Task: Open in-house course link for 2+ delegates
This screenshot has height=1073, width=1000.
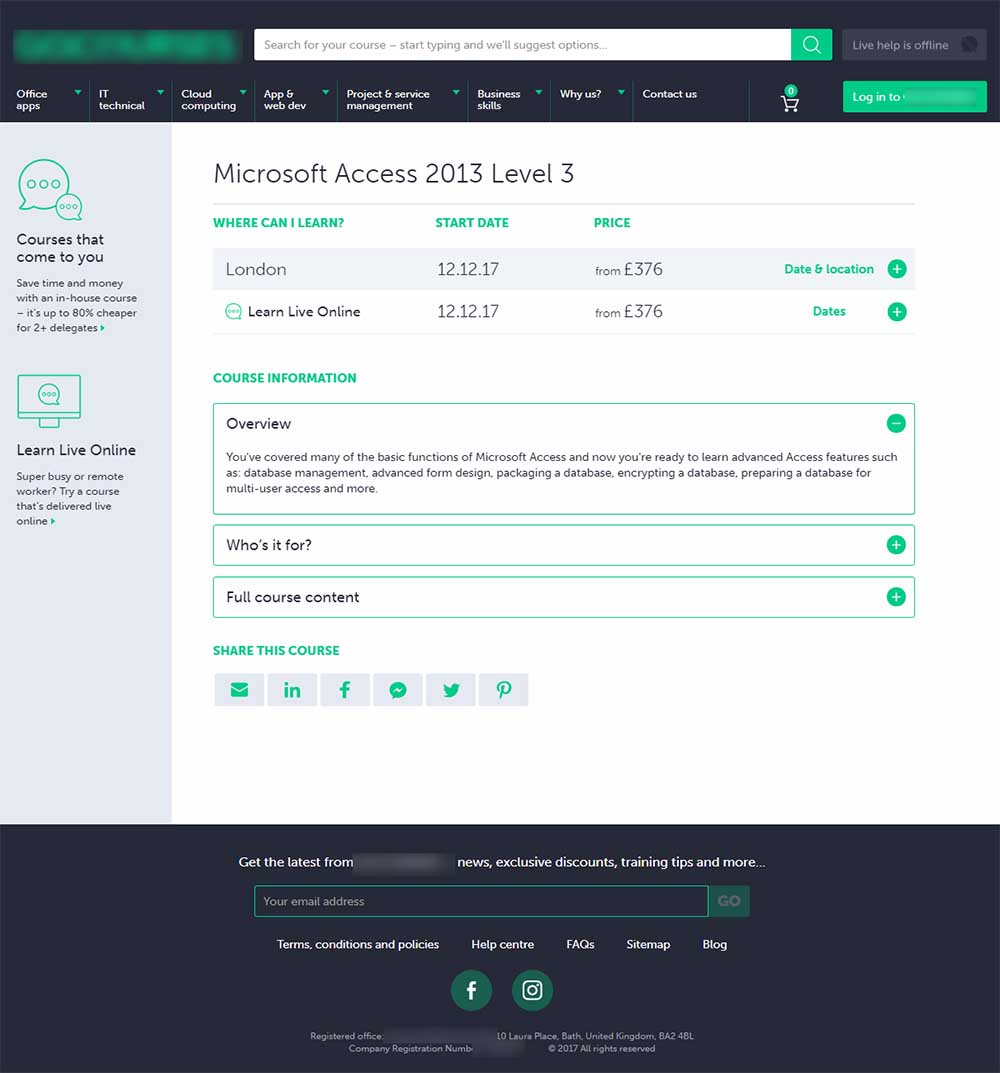Action: point(76,306)
